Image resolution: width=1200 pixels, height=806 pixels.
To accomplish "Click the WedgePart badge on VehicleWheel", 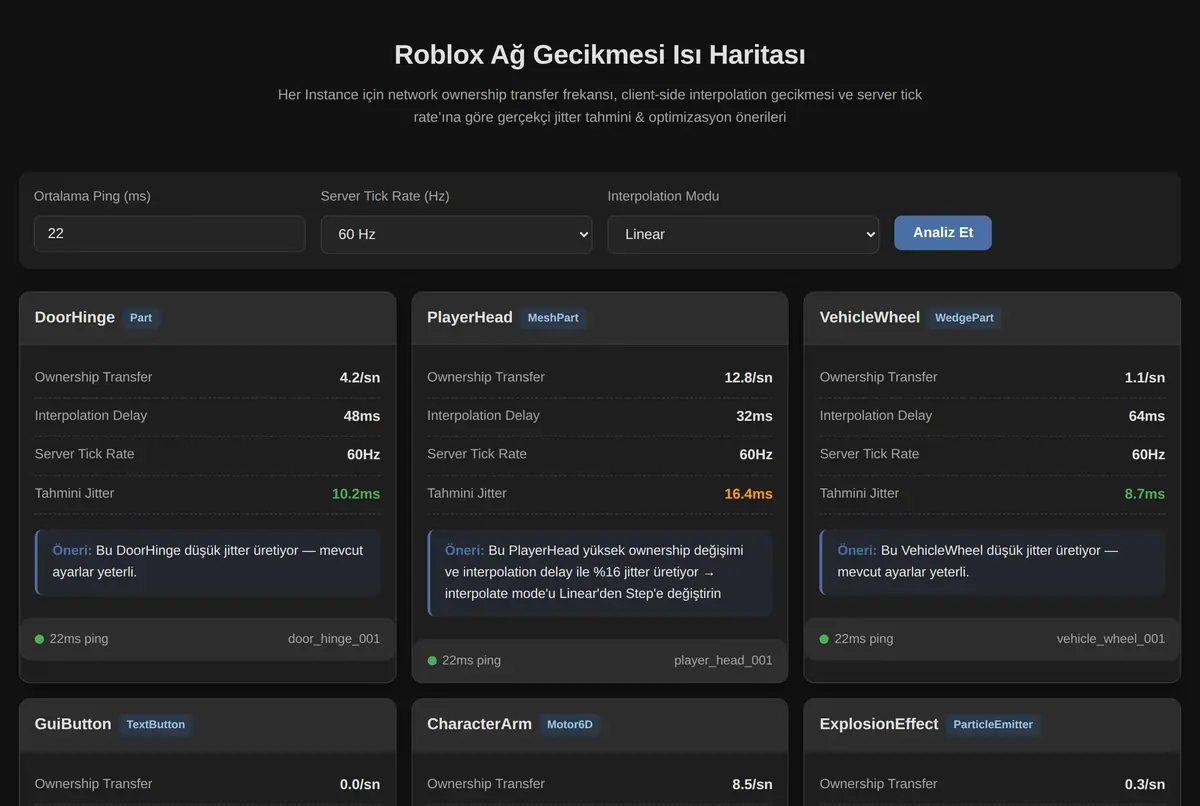I will coord(964,318).
